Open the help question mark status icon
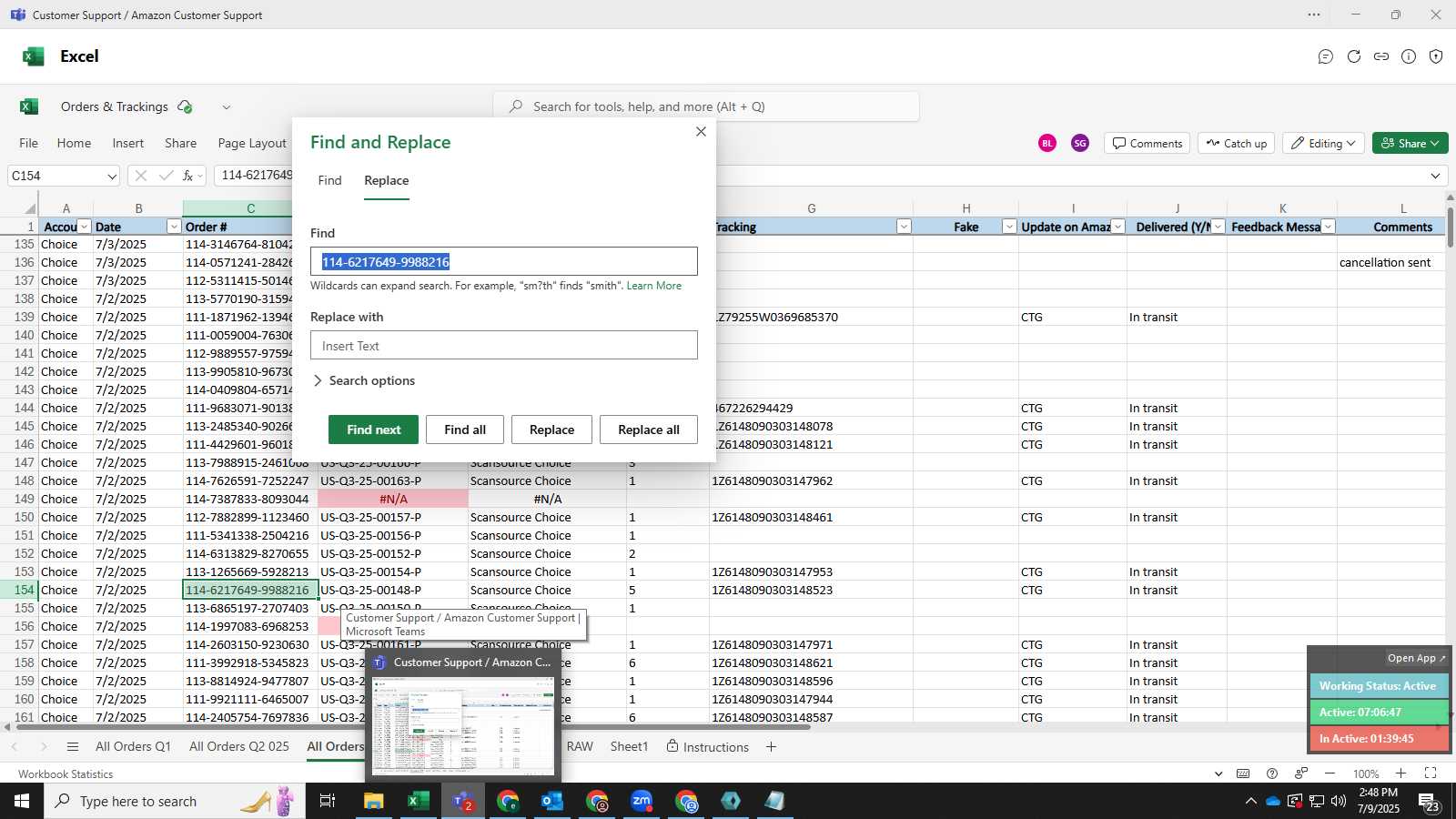This screenshot has height=819, width=1456. [x=1272, y=773]
